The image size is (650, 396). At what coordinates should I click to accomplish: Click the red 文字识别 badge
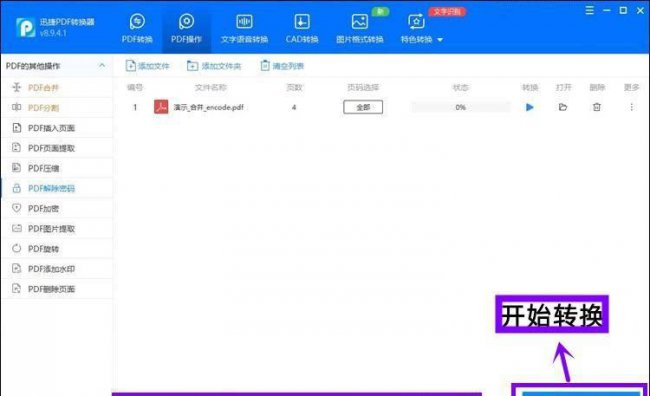[447, 12]
